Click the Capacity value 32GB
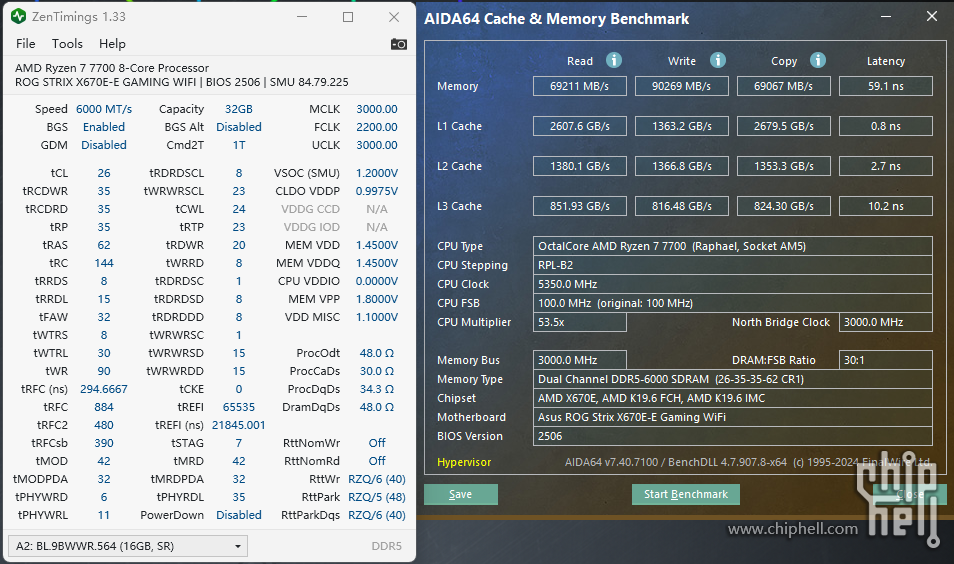Viewport: 954px width, 564px height. [238, 109]
